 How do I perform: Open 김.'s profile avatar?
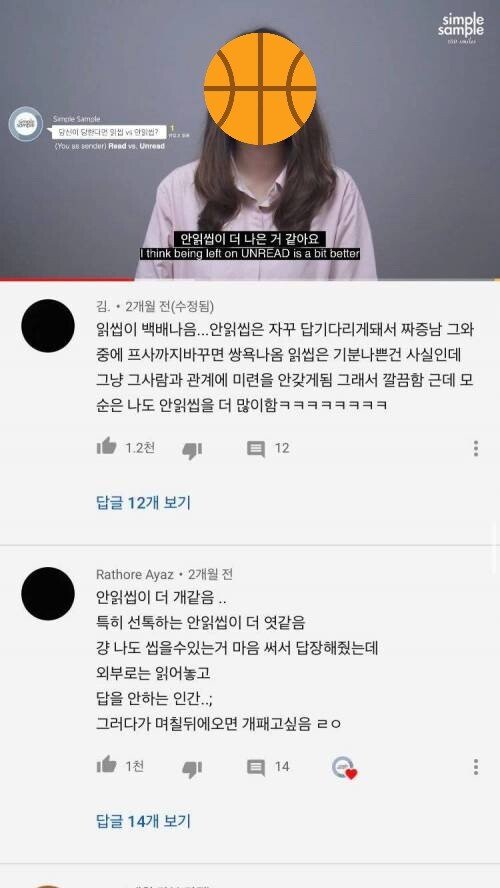pyautogui.click(x=48, y=326)
